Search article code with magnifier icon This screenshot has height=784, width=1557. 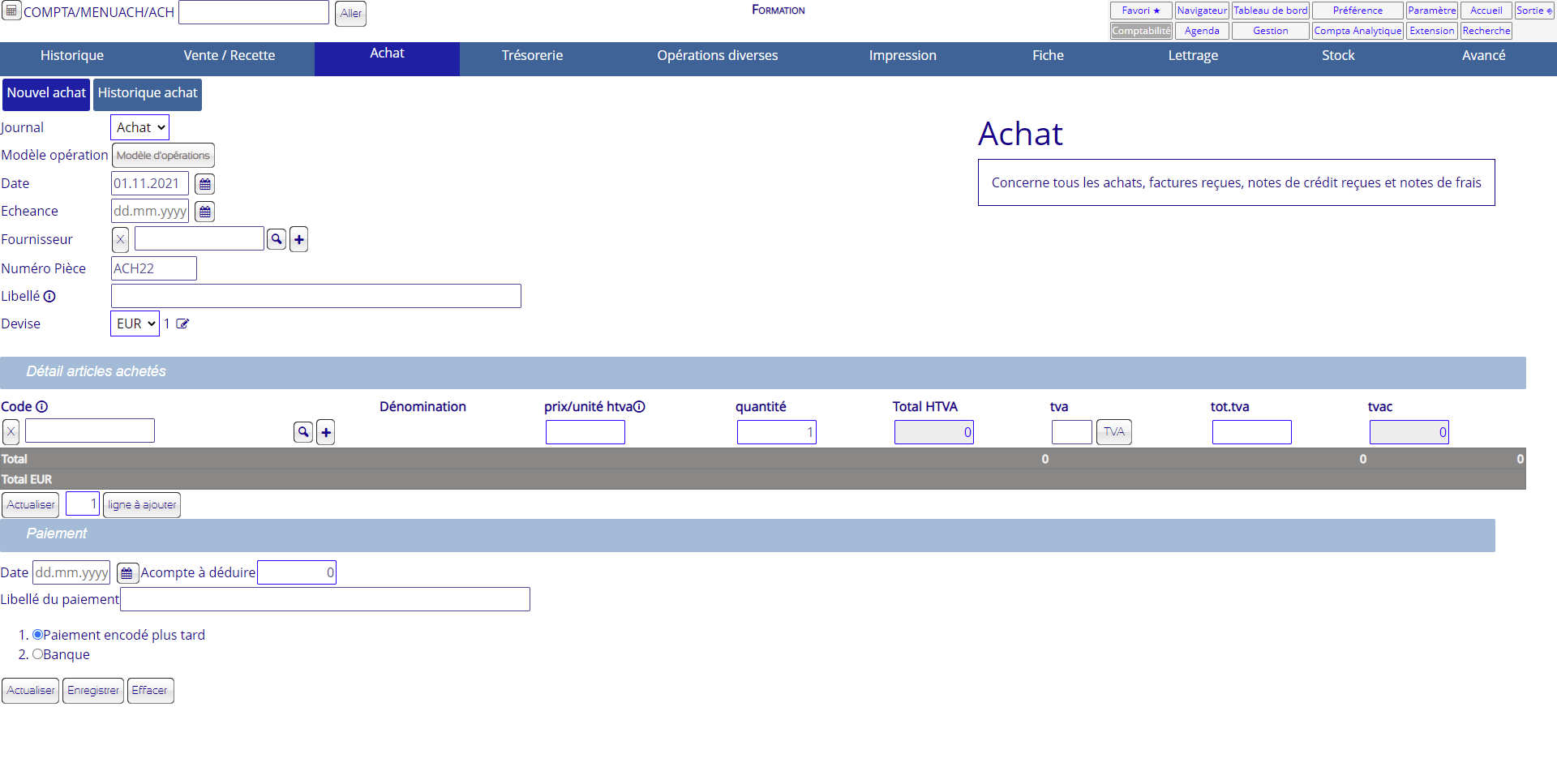303,432
